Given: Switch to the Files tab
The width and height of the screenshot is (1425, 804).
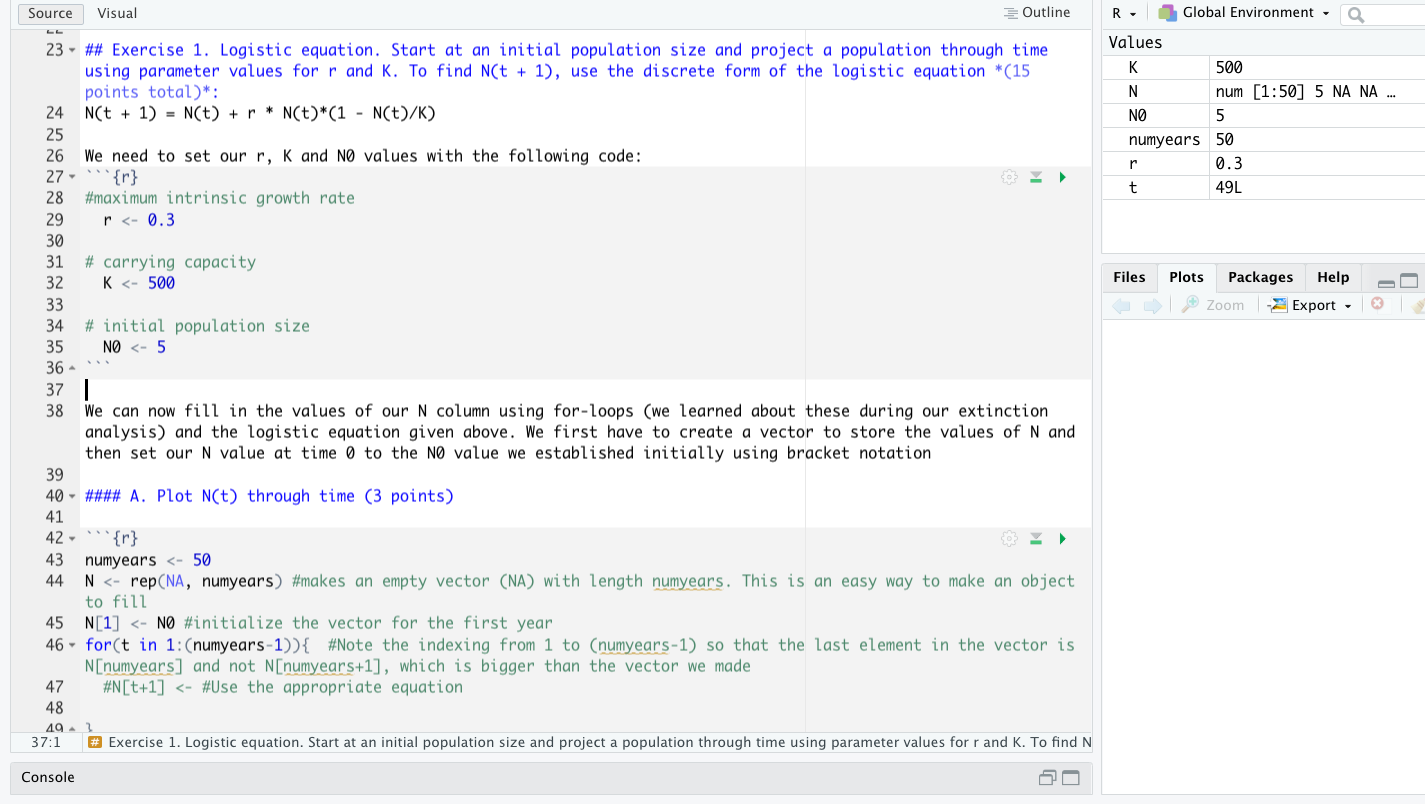Looking at the screenshot, I should 1129,277.
